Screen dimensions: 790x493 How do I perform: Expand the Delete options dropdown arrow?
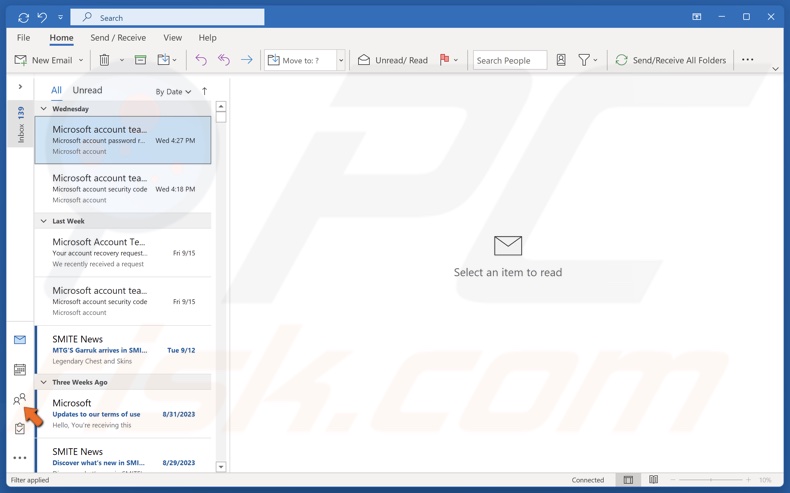point(121,60)
